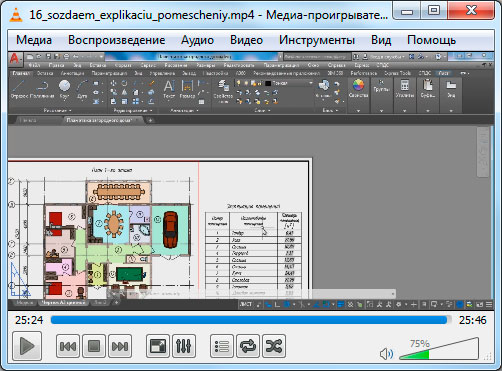The height and width of the screenshot is (371, 502).
Task: Toggle random shuffle playback
Action: pos(274,346)
